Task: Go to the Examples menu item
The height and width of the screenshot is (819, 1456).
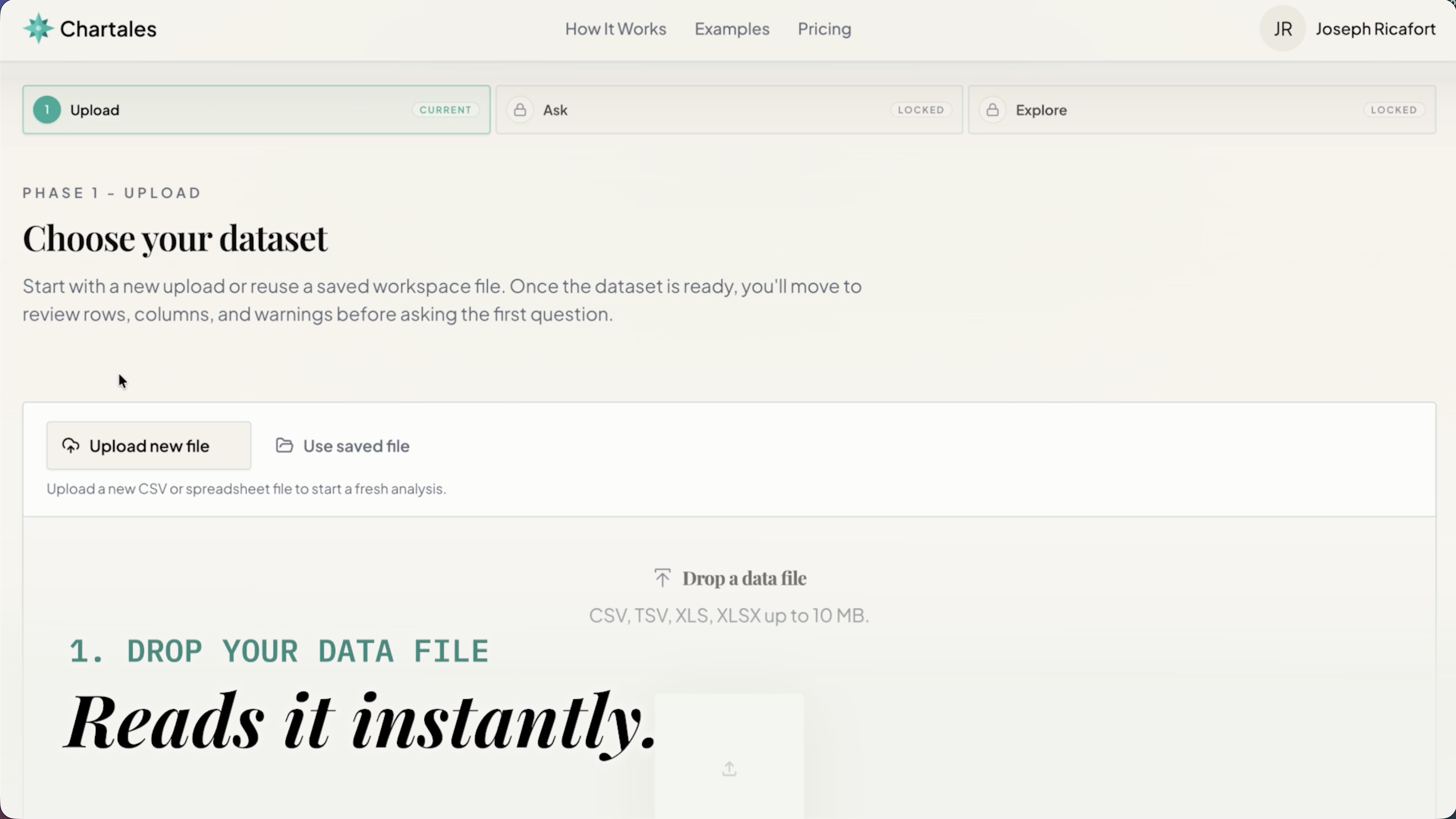Action: click(x=732, y=29)
